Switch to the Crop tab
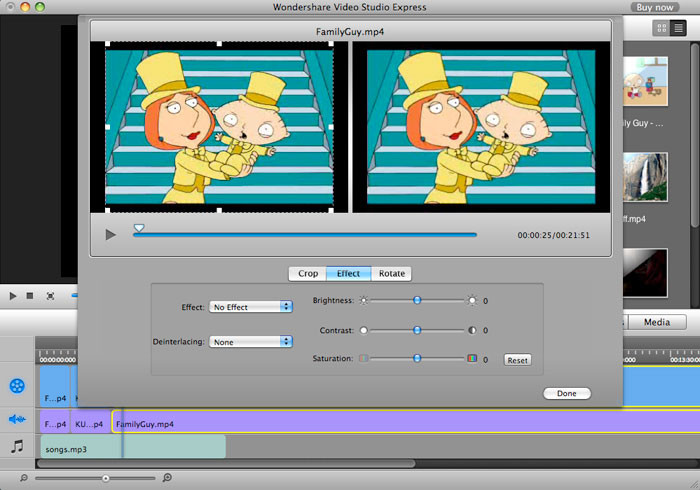 [x=308, y=274]
